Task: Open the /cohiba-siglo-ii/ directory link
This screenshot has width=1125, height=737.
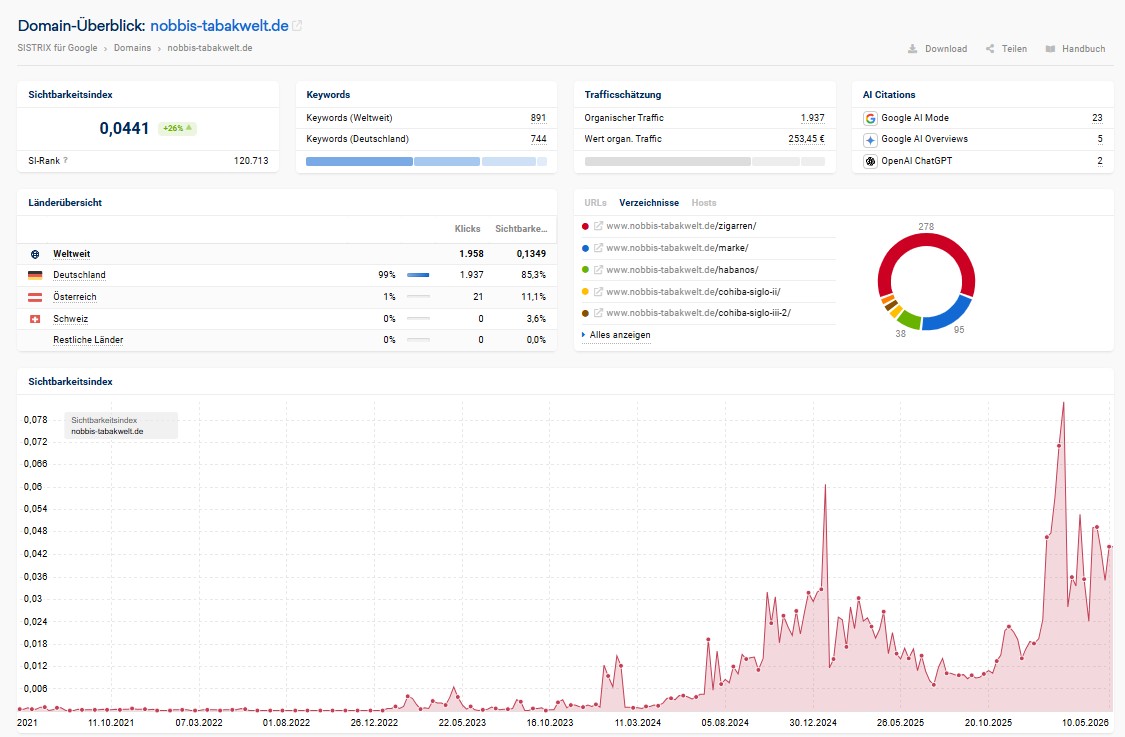Action: click(x=693, y=292)
